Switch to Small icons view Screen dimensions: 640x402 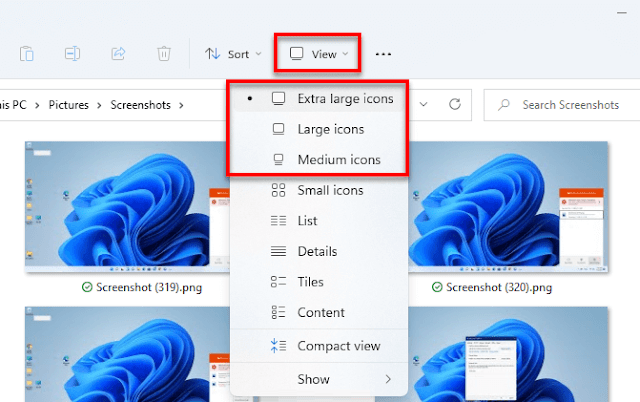[319, 190]
